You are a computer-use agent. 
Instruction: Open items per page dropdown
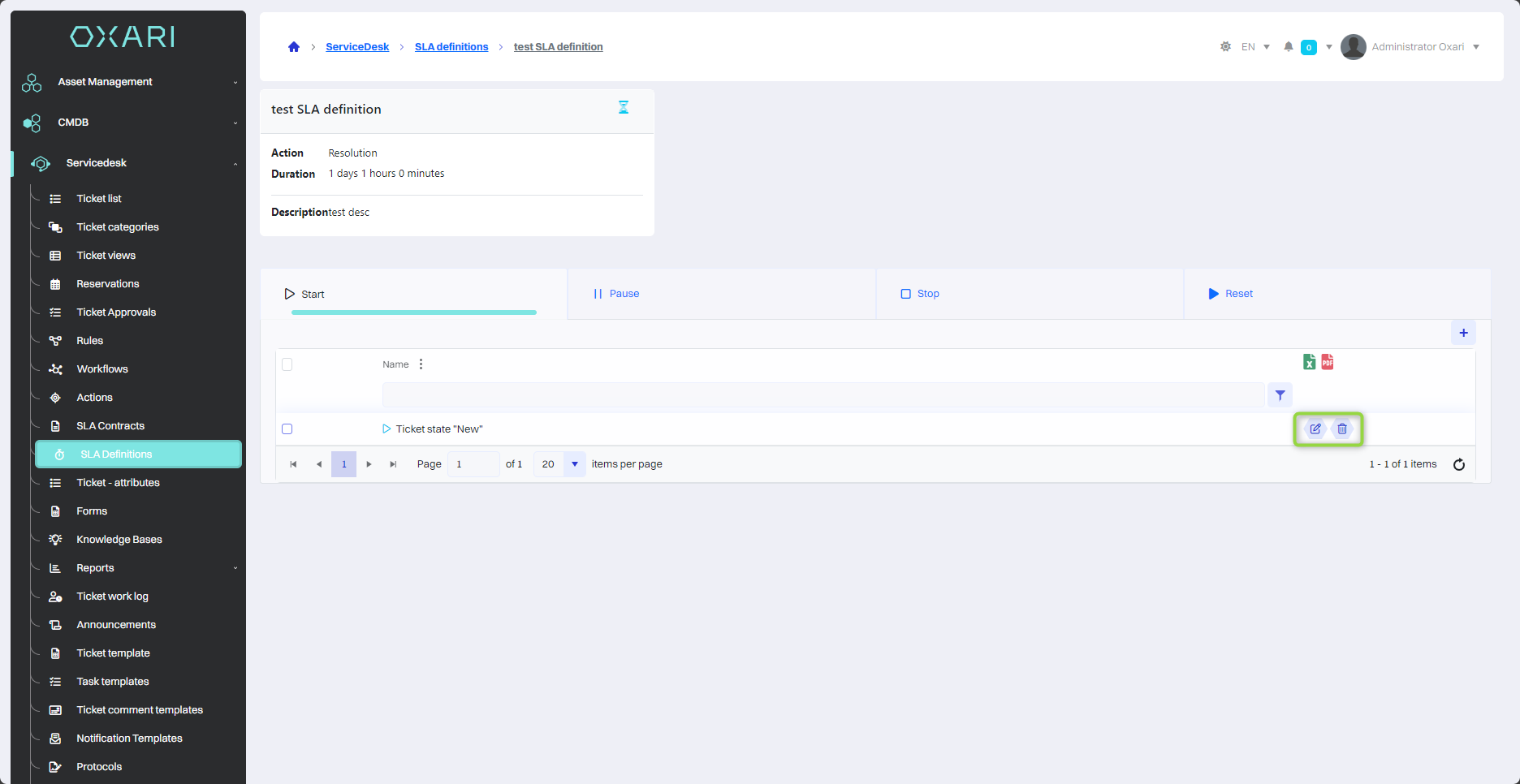[x=574, y=464]
